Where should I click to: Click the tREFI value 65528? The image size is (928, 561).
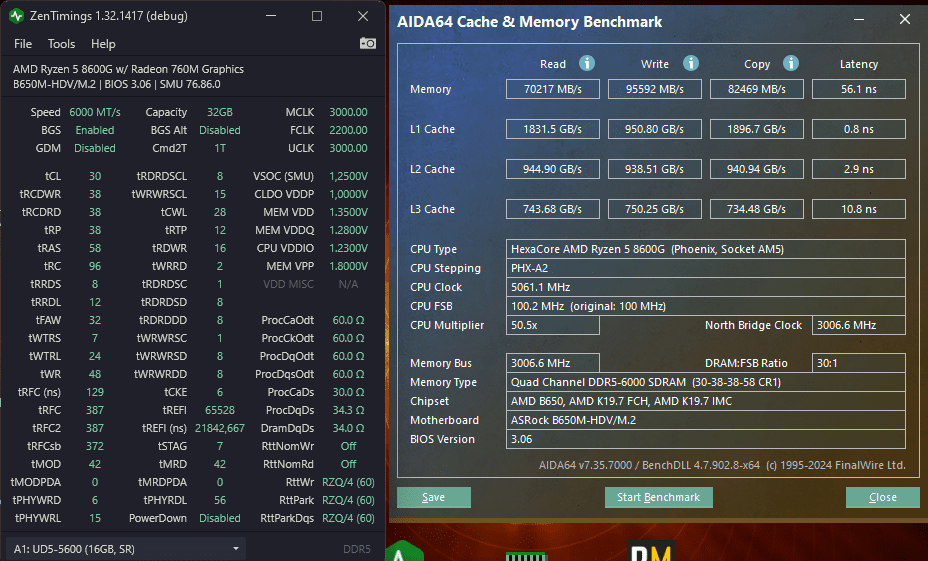coord(220,410)
